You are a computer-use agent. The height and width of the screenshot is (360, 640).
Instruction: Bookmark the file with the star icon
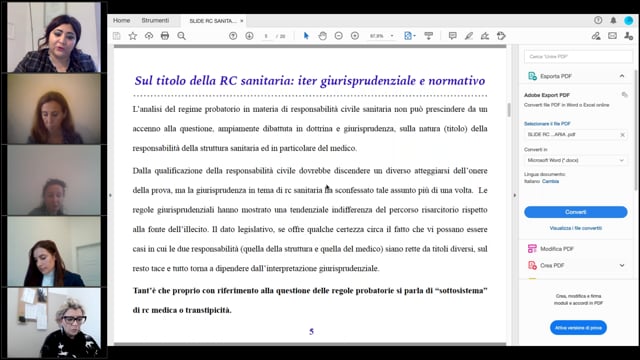tap(133, 36)
